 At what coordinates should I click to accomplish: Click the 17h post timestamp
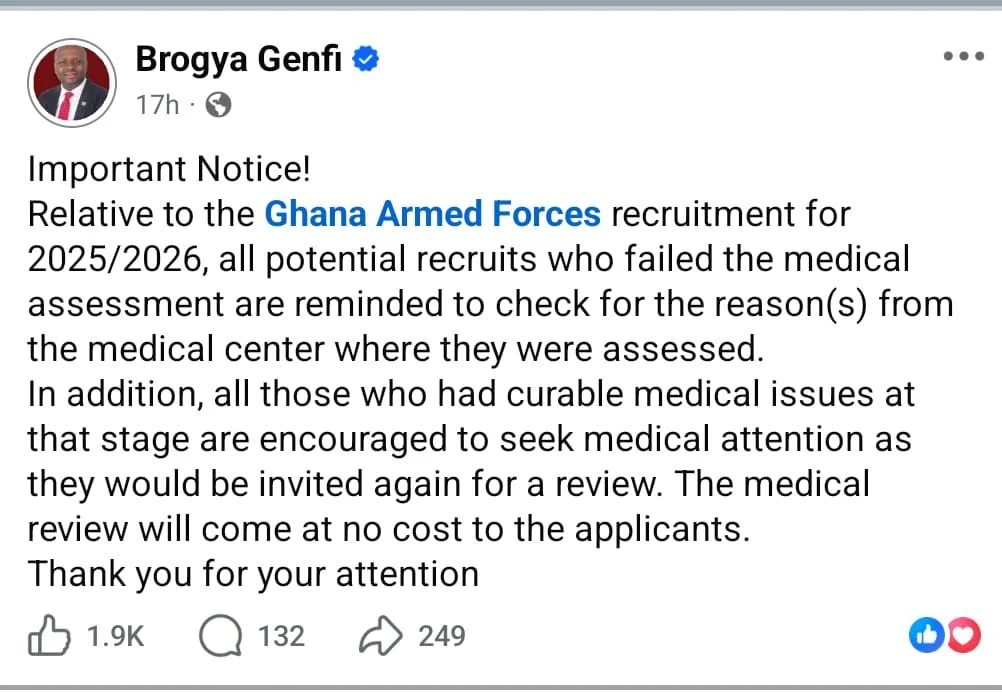(x=156, y=105)
